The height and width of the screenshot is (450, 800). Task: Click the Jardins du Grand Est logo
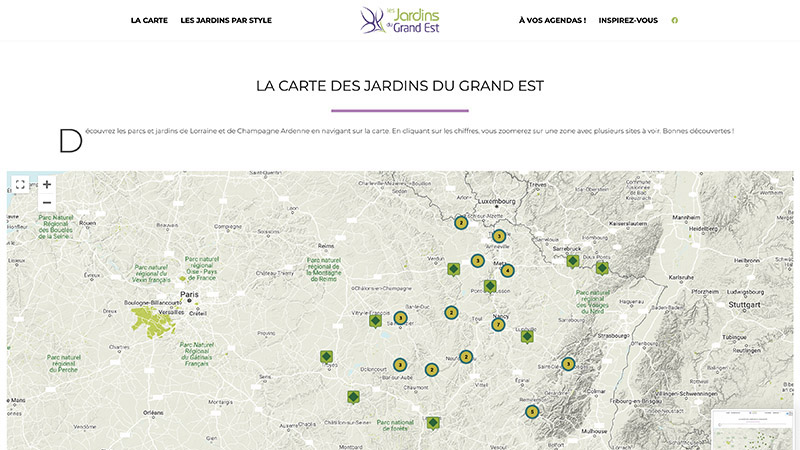[x=400, y=20]
